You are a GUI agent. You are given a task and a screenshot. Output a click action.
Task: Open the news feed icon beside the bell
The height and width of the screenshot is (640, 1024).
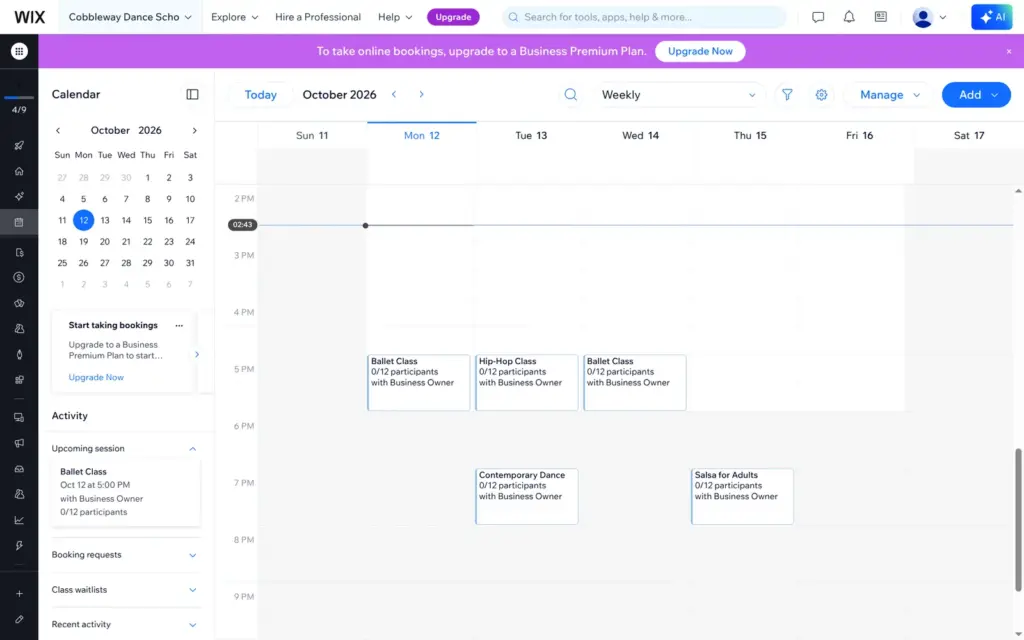point(881,17)
